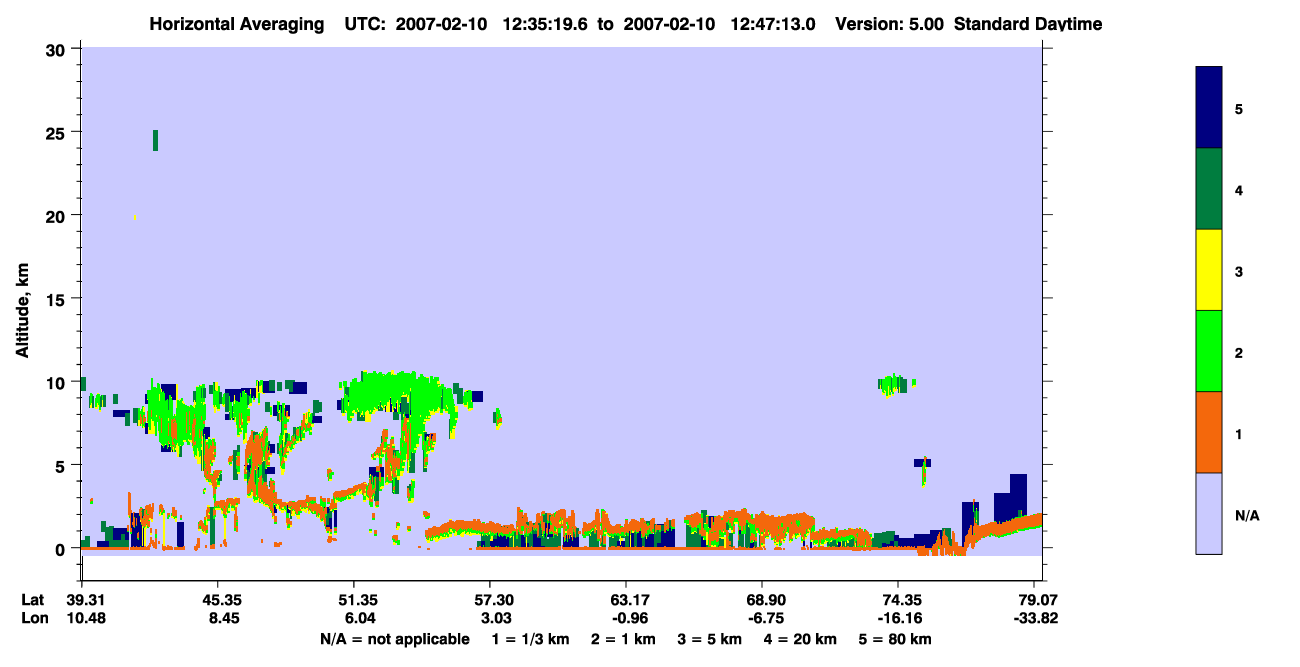
Task: Click the color bar label 5
Action: [1239, 108]
